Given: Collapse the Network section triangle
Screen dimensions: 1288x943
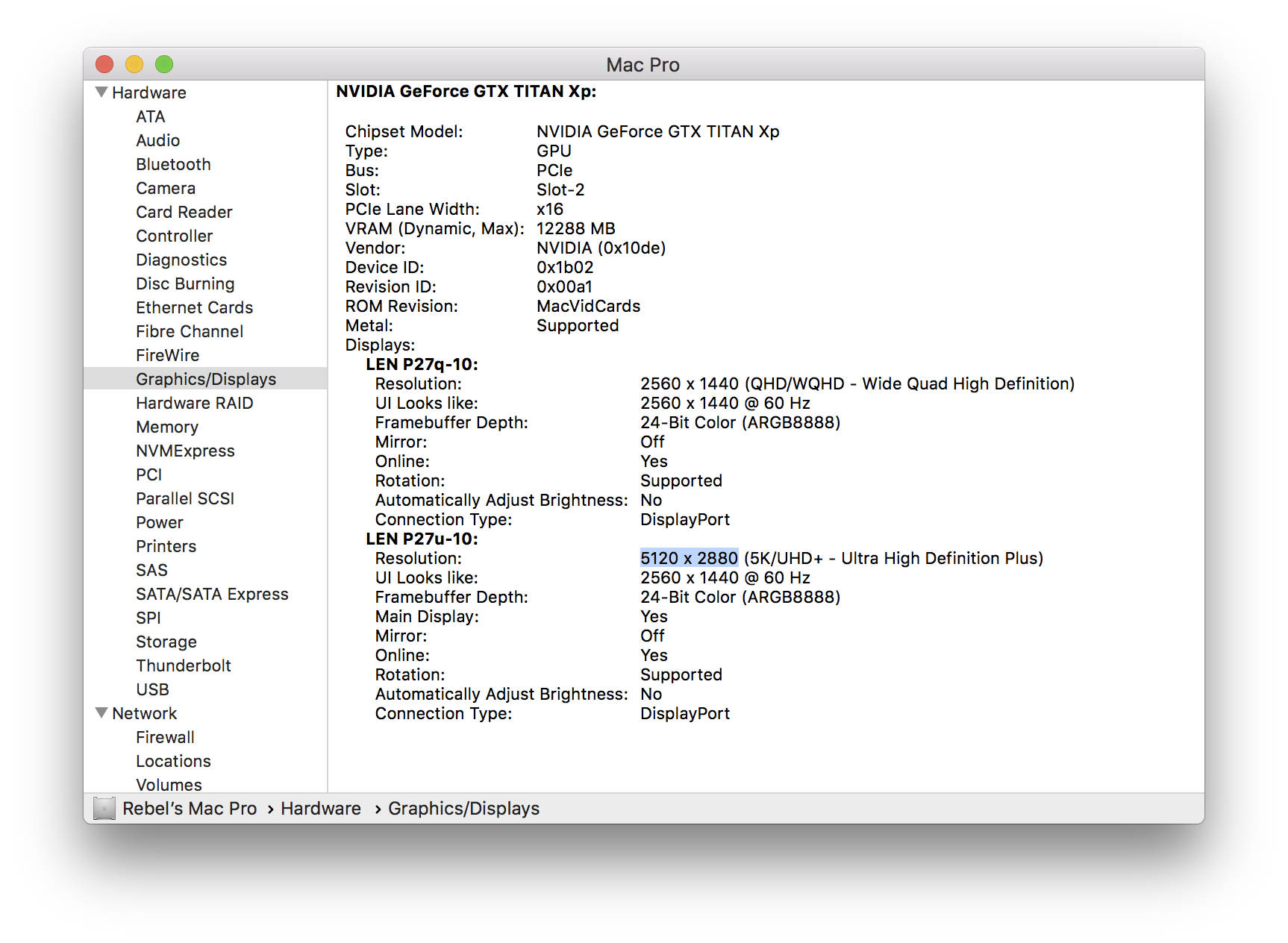Looking at the screenshot, I should tap(101, 713).
